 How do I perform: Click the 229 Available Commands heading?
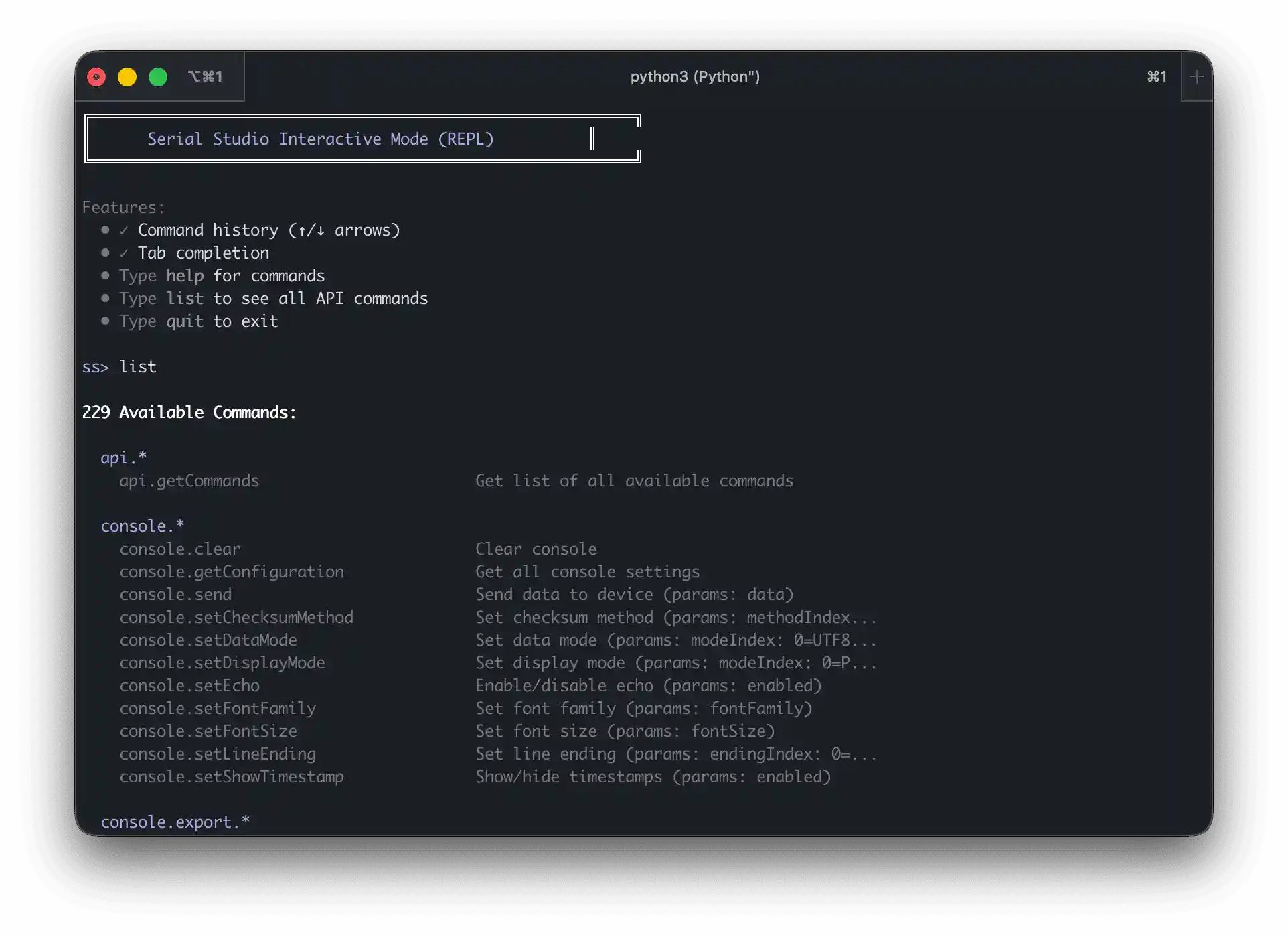pos(189,412)
